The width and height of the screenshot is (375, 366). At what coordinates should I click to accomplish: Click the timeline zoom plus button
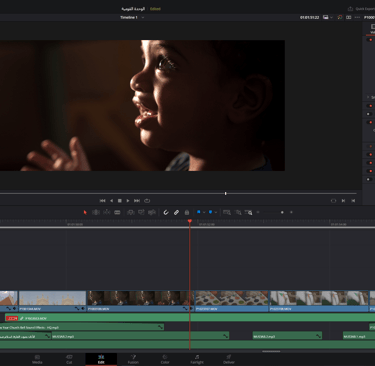(291, 212)
